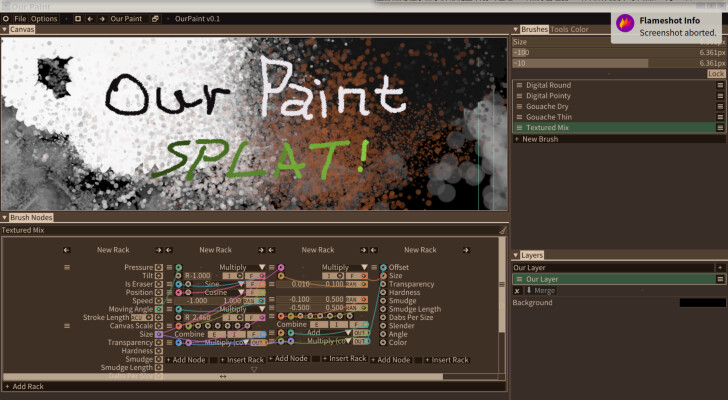Adjust the ~10 brush size slider
This screenshot has height=400, width=728.
click(x=619, y=63)
